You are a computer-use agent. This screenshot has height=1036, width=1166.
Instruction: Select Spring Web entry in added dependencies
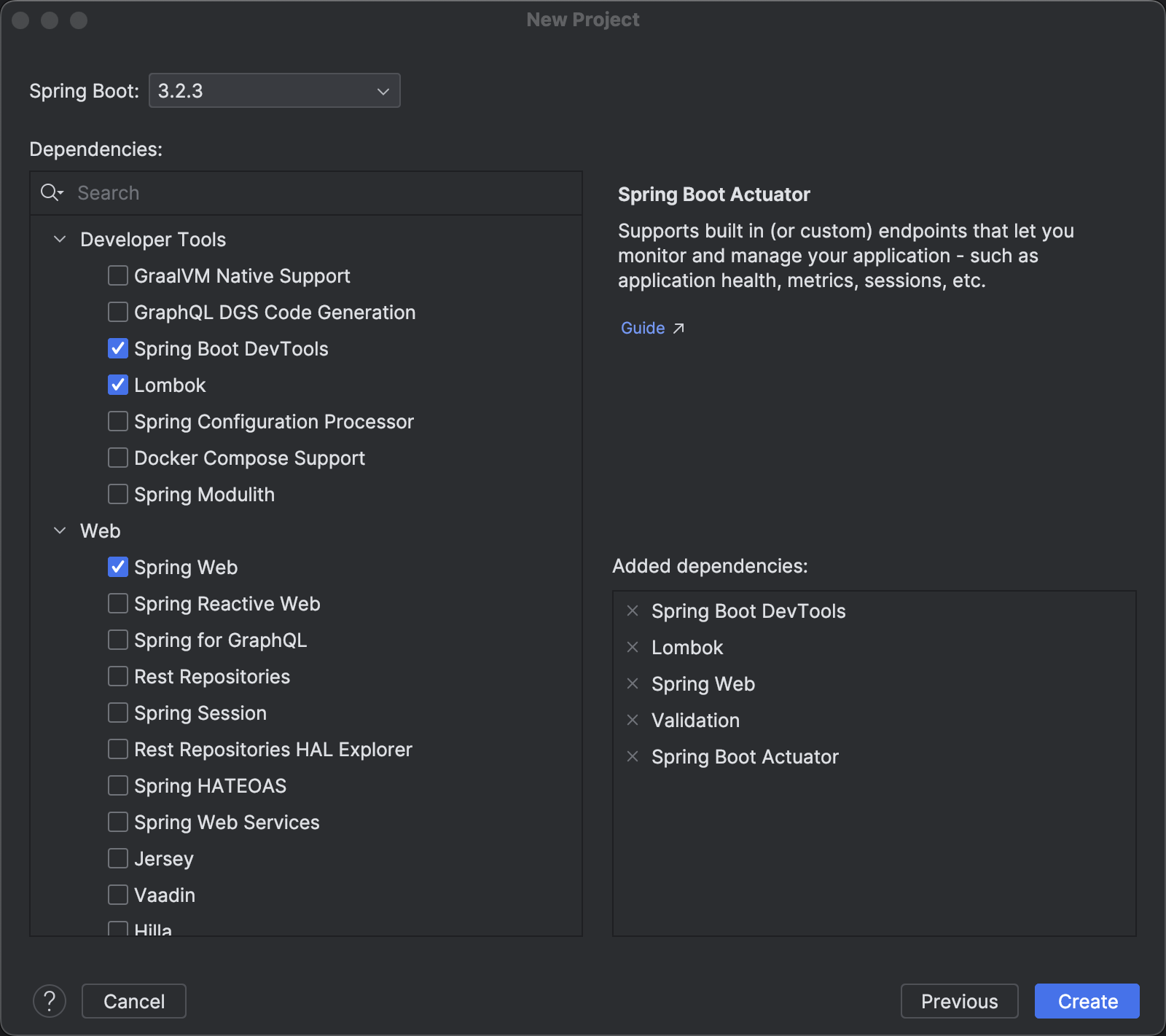(703, 684)
